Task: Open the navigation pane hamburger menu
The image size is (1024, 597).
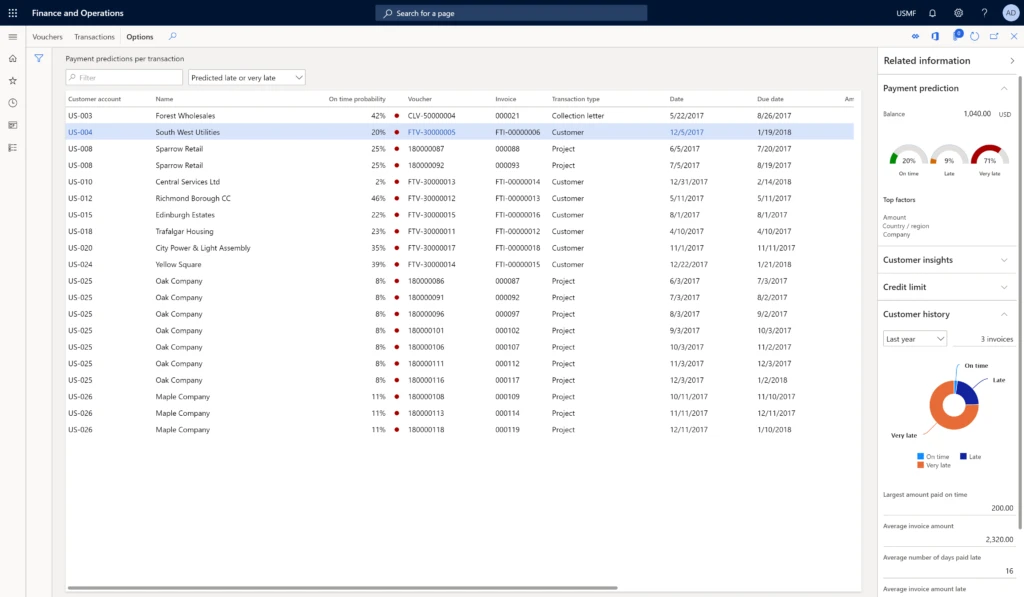Action: point(13,37)
